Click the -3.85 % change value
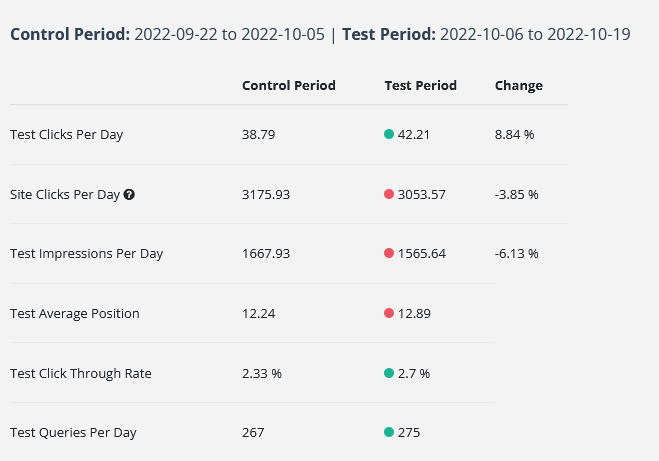Image resolution: width=659 pixels, height=461 pixels. click(x=516, y=195)
